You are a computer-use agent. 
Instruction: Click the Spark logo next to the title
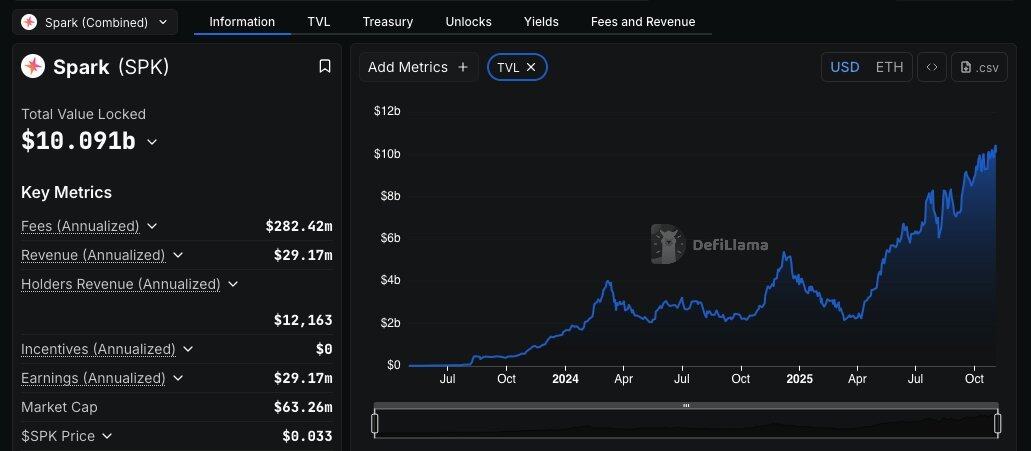point(33,66)
